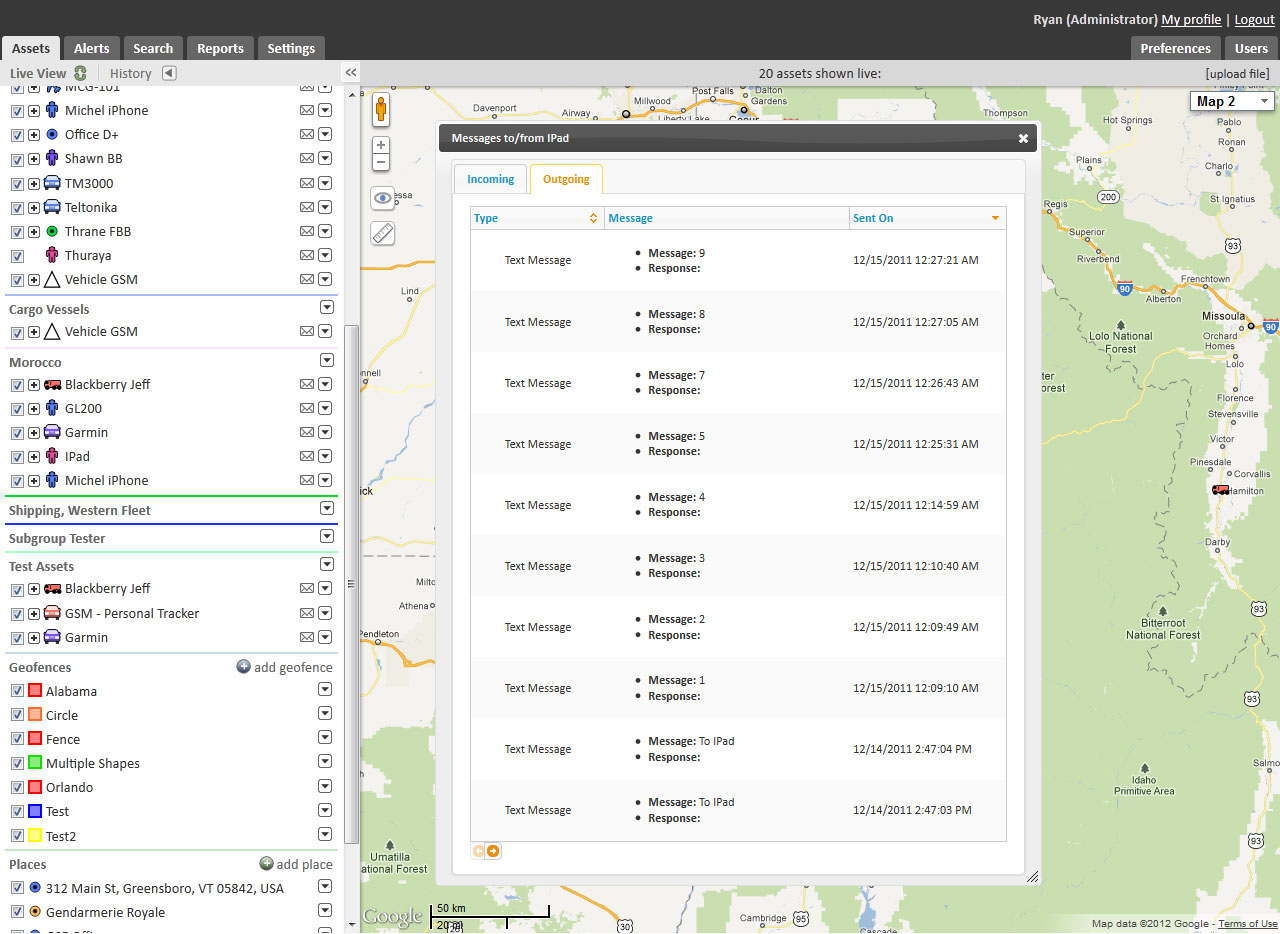Screen dimensions: 1280x934
Task: Open the Reports tab
Action: click(x=220, y=48)
